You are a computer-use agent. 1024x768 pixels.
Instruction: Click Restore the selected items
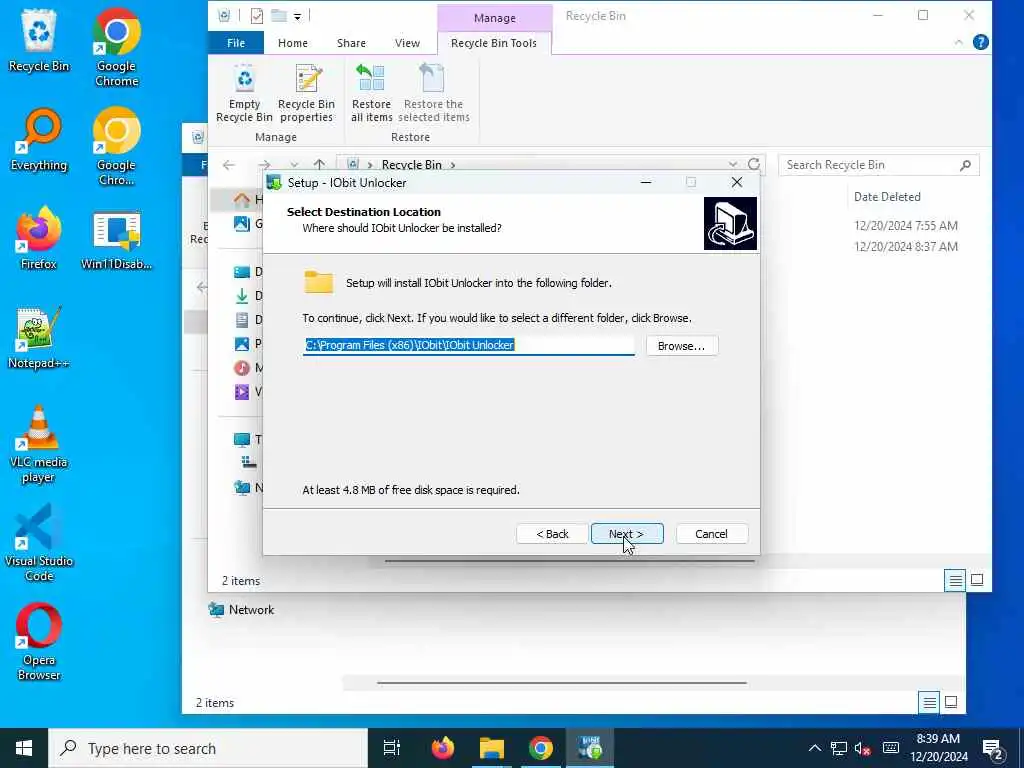434,94
